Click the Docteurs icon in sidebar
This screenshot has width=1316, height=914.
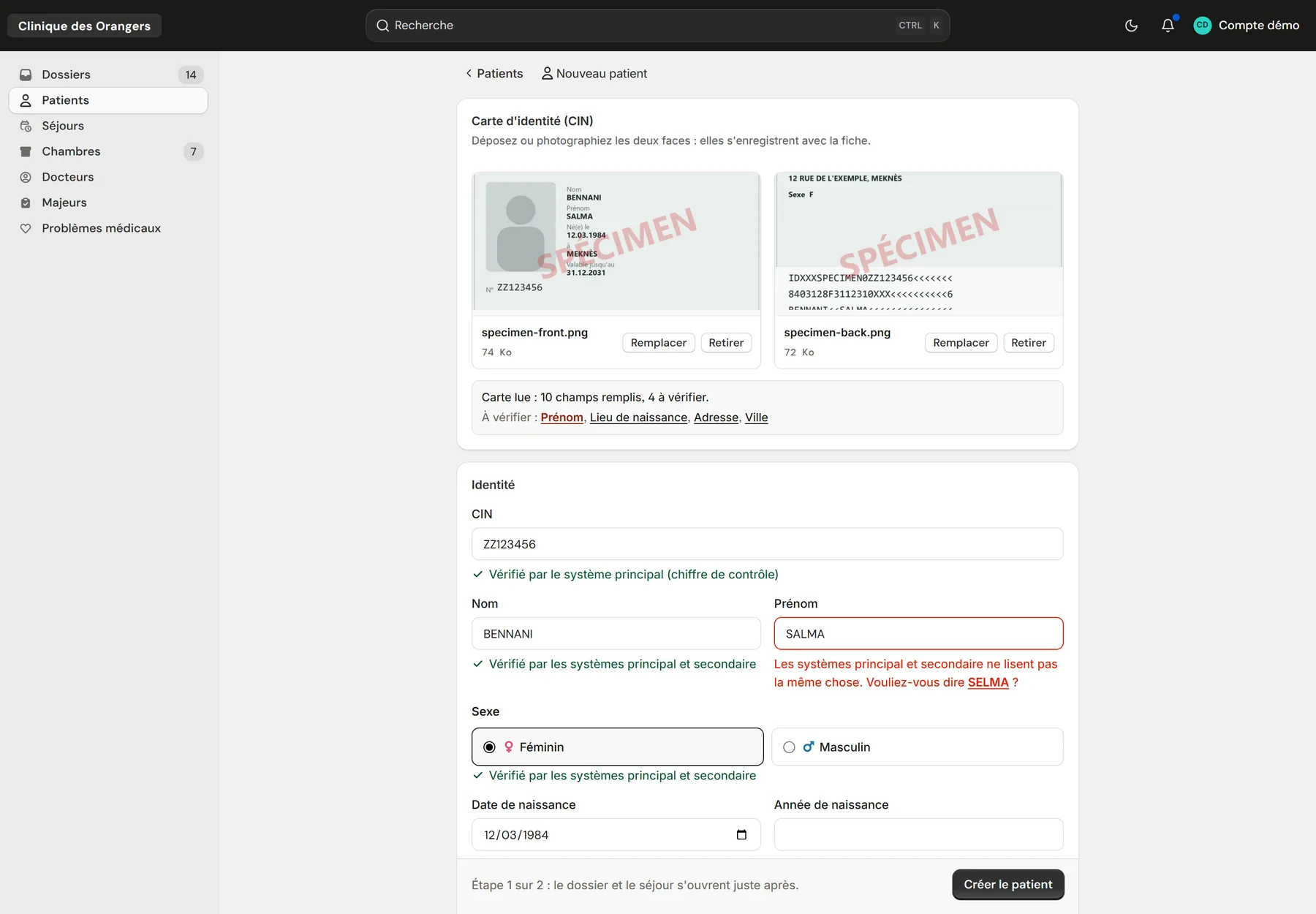[26, 177]
